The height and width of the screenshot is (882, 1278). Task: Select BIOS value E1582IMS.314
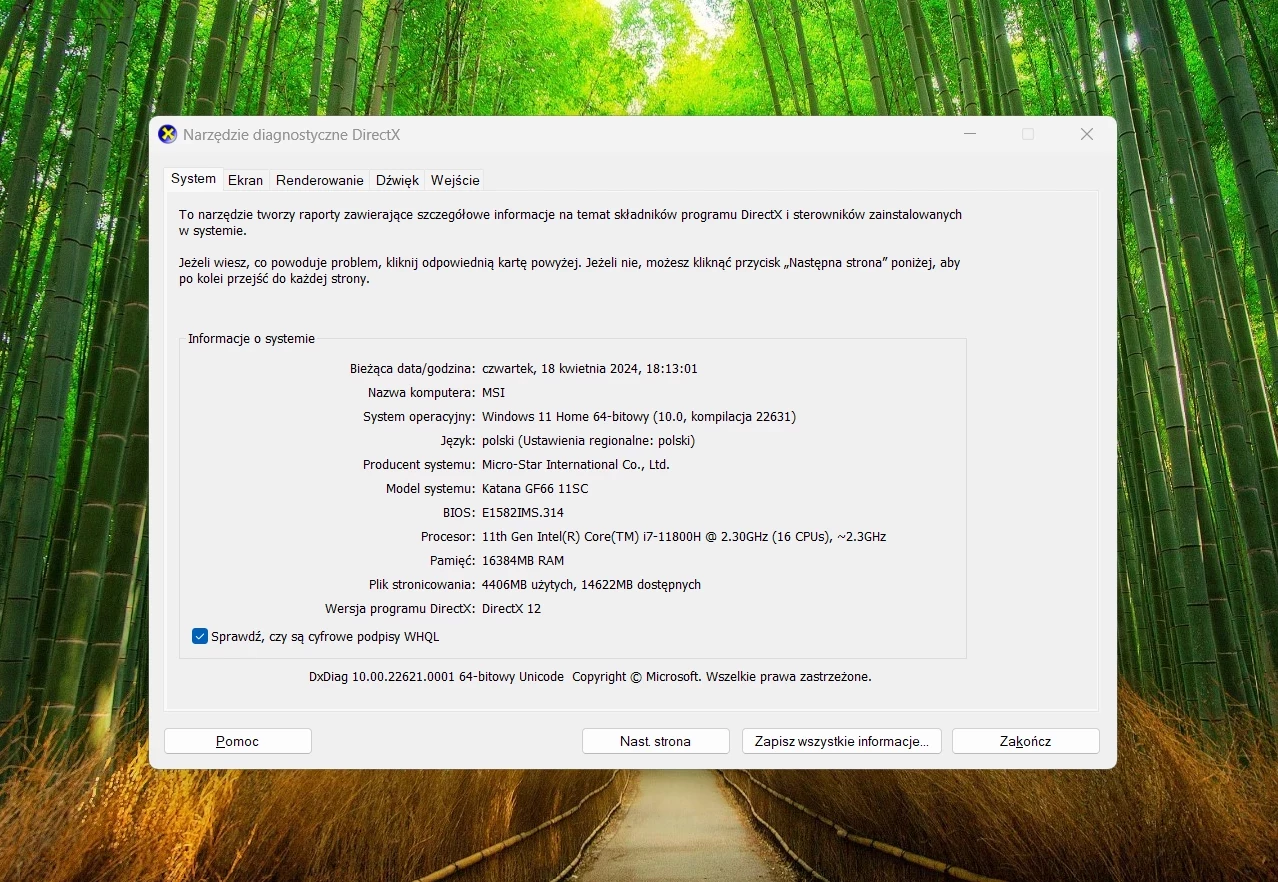pyautogui.click(x=523, y=512)
